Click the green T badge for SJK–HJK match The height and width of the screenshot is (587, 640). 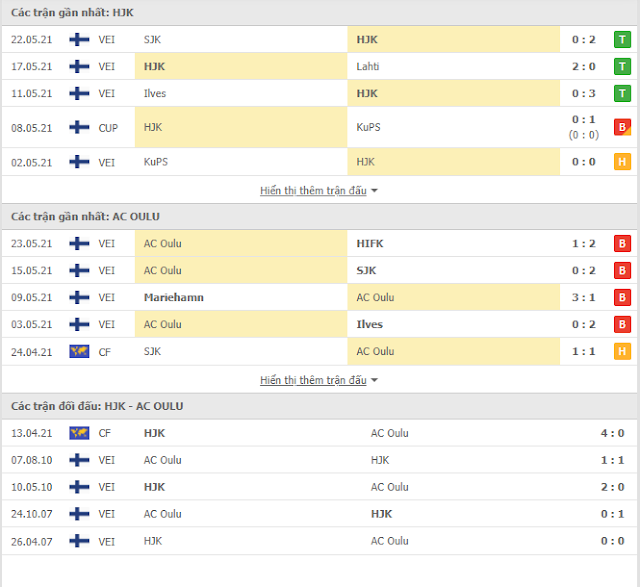(622, 40)
